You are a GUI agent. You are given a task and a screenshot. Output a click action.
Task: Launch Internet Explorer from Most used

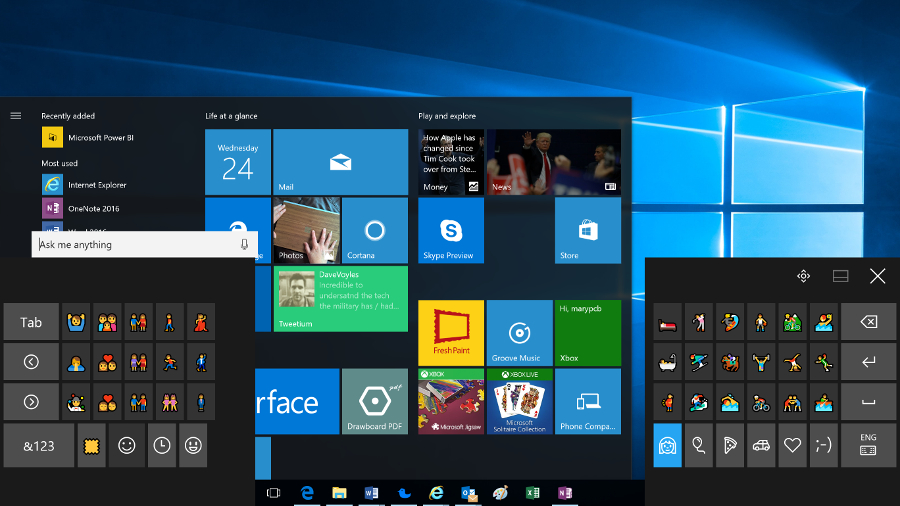coord(84,185)
